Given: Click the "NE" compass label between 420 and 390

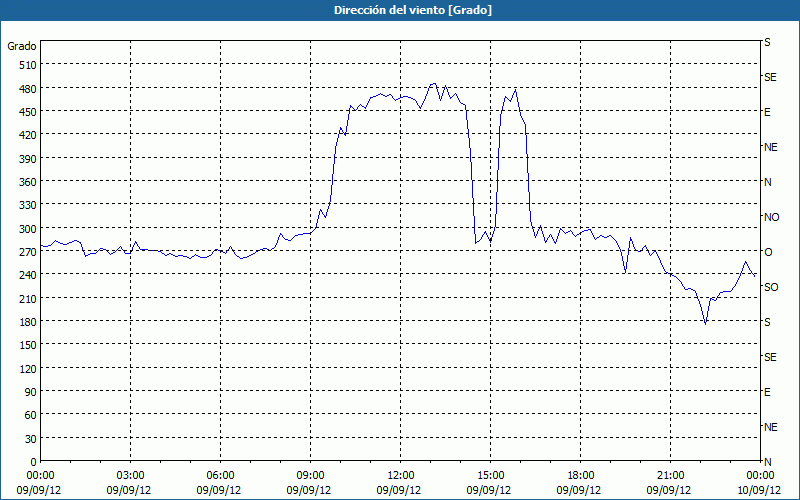Looking at the screenshot, I should (x=770, y=147).
